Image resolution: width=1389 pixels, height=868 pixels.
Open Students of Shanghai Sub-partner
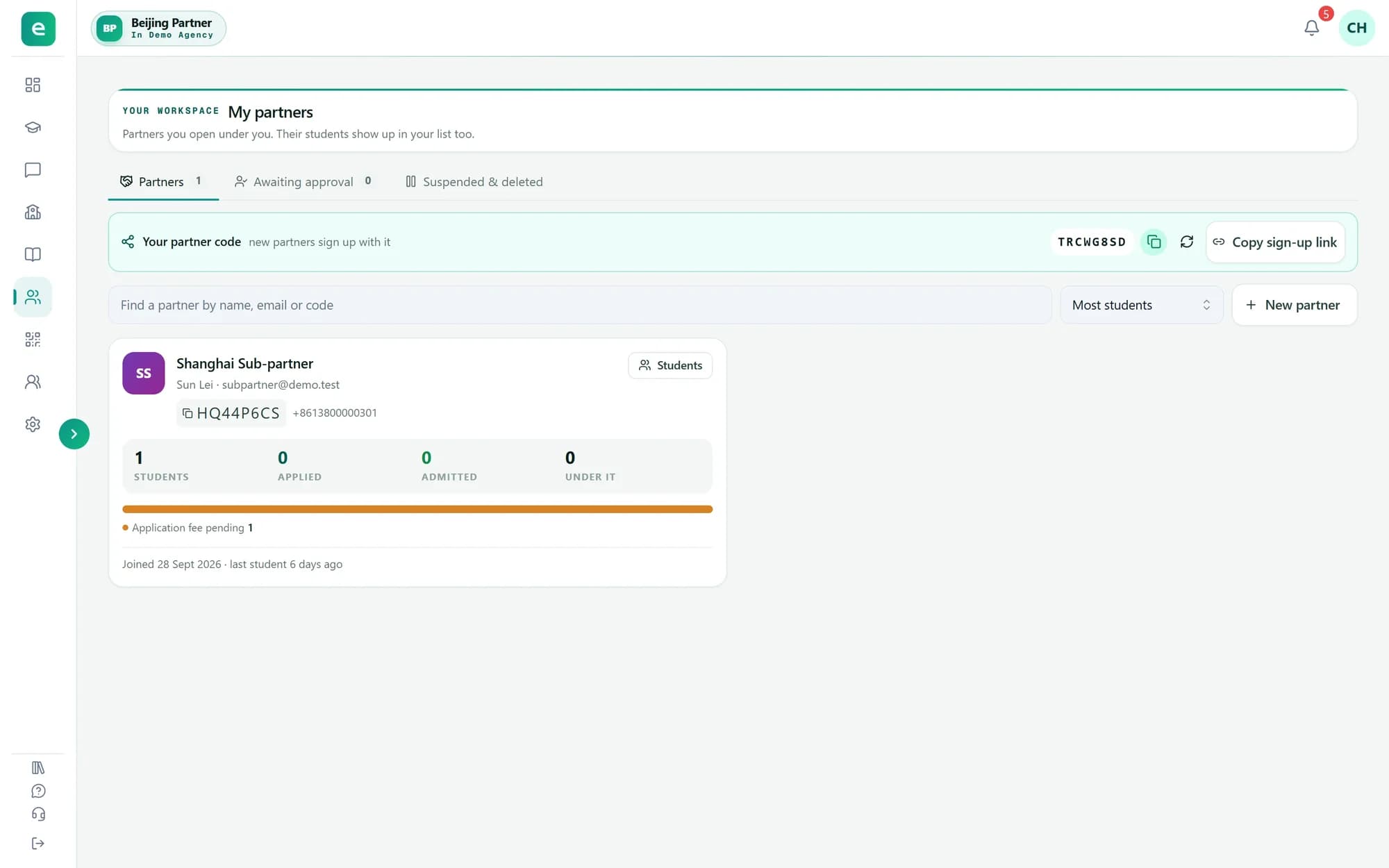(x=670, y=365)
